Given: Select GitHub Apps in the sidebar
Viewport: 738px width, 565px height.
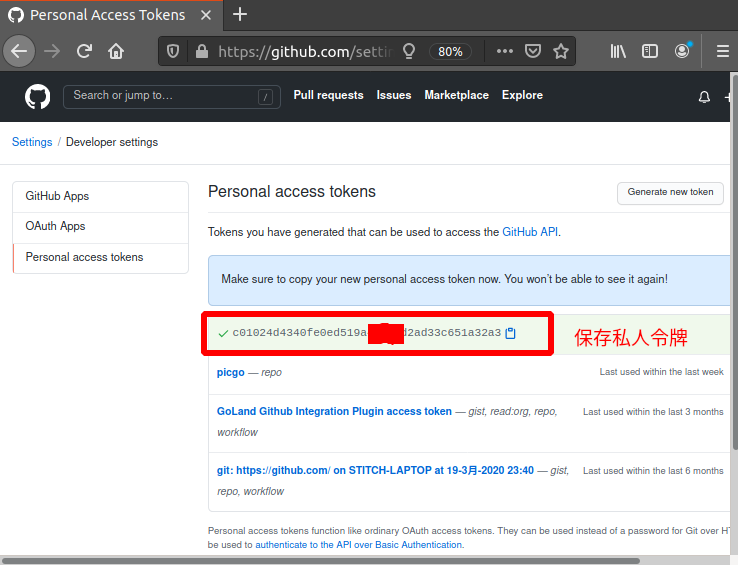Looking at the screenshot, I should pos(101,196).
